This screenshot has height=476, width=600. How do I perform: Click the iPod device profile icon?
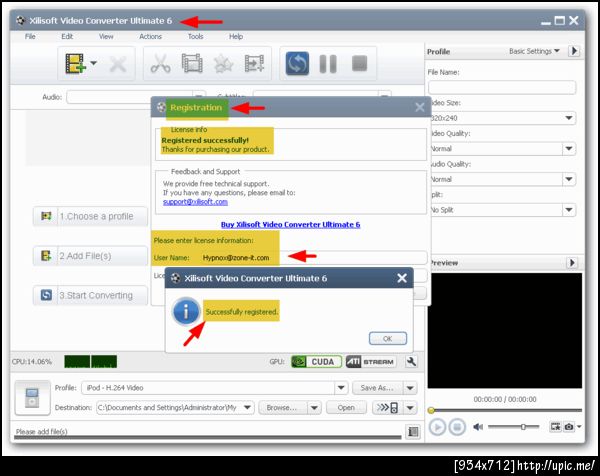coord(32,398)
